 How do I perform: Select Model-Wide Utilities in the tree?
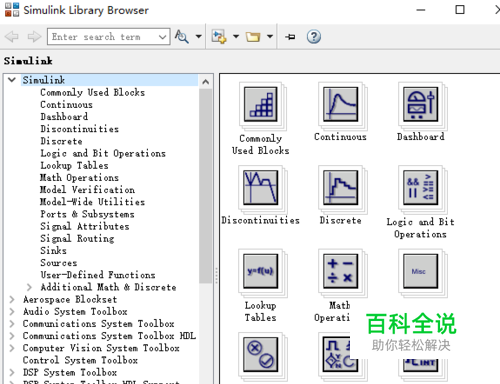coord(92,202)
